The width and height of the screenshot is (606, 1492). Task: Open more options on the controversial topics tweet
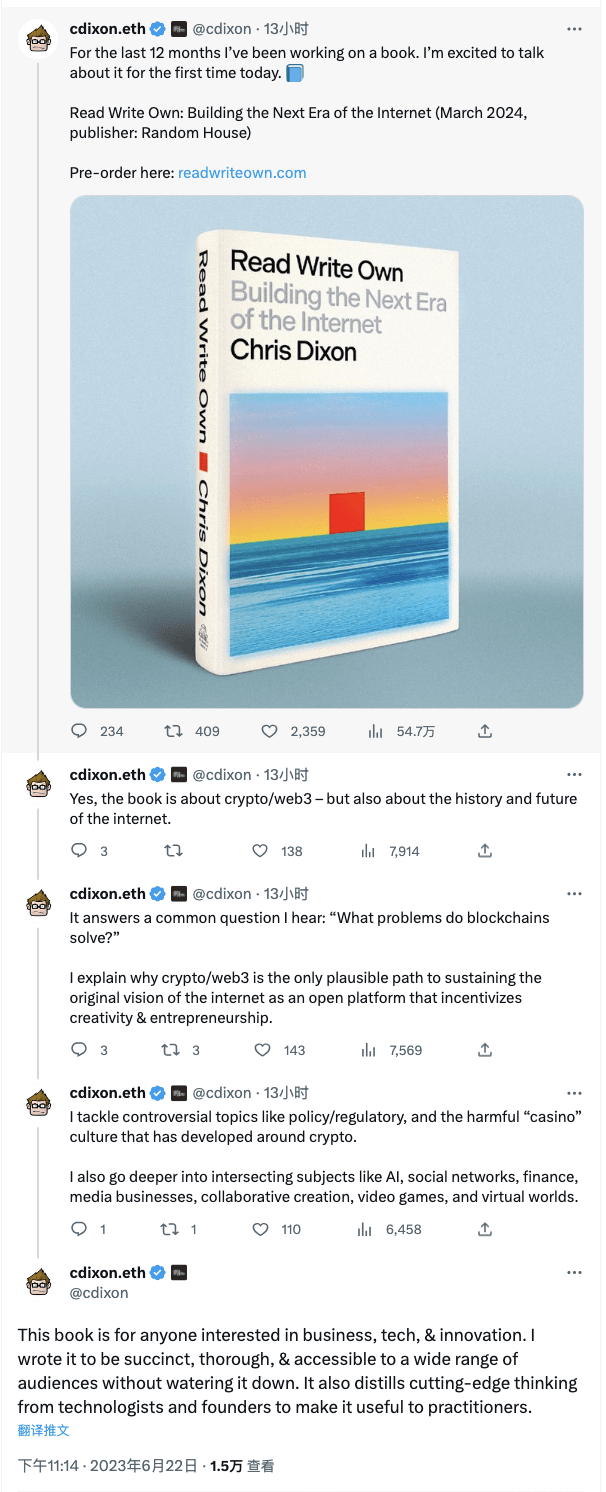click(x=575, y=1093)
